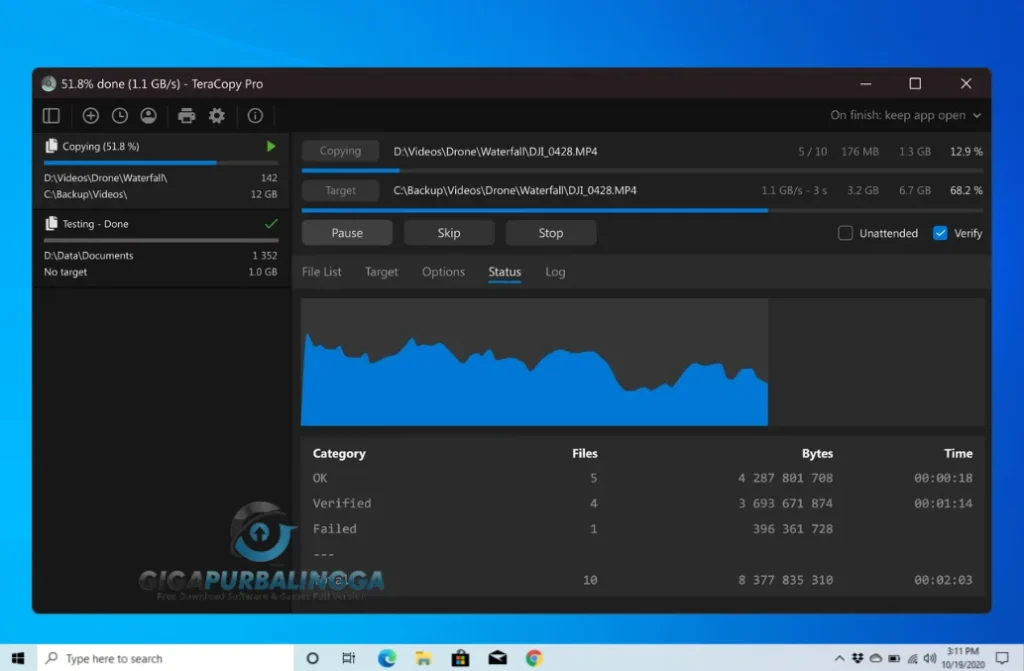Open the Copying source label dropdown

click(340, 150)
